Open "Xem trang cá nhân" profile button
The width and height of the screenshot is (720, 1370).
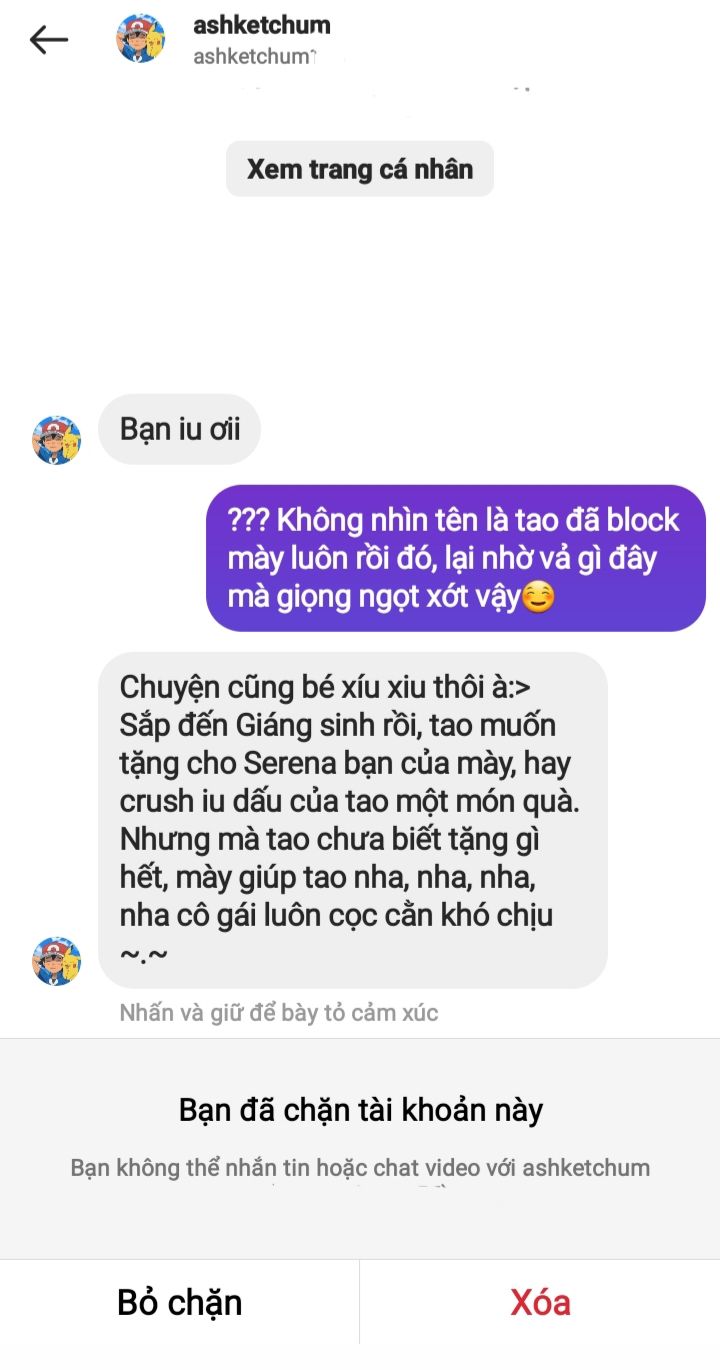[360, 169]
